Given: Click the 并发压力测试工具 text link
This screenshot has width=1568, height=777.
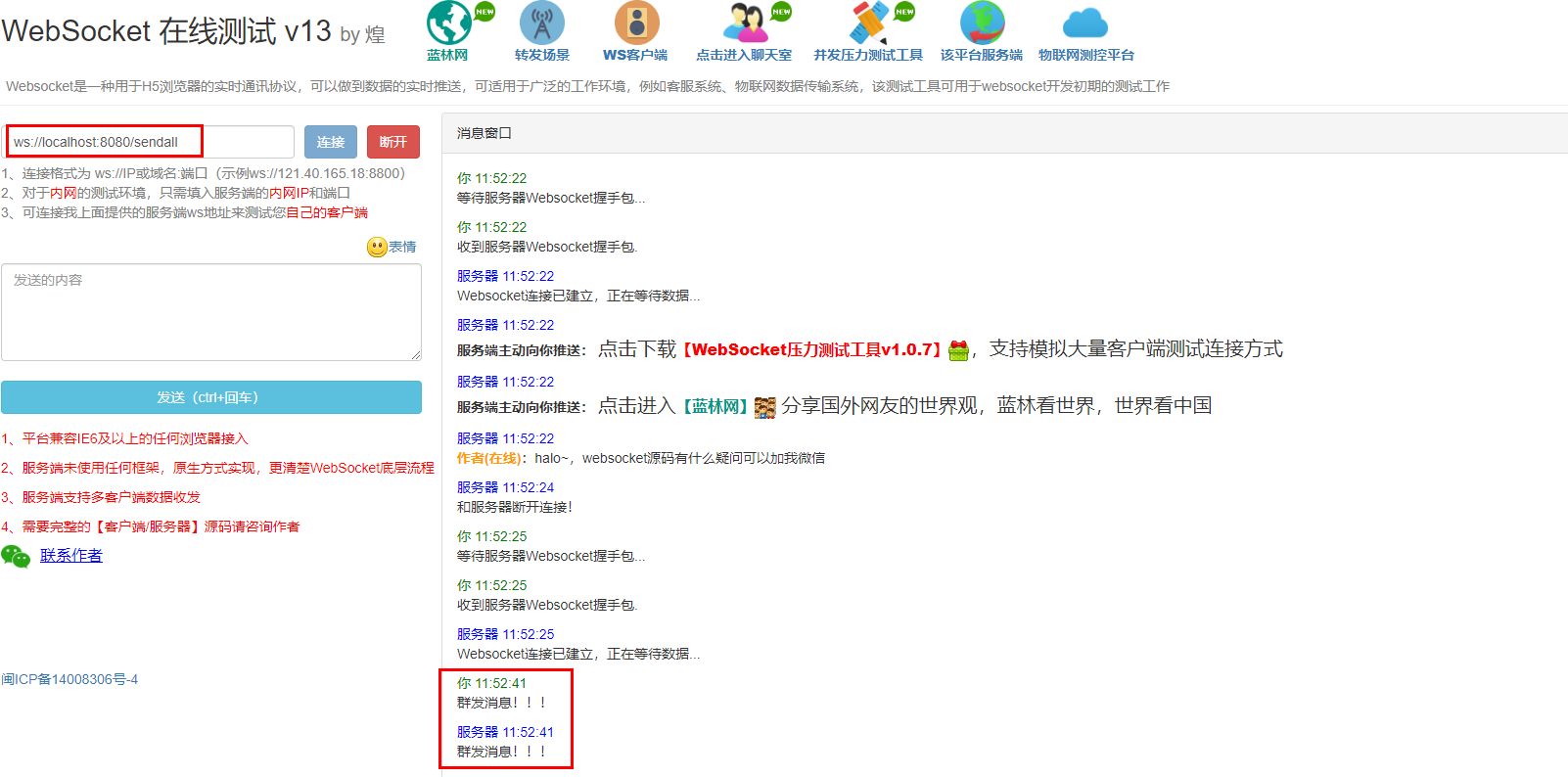Looking at the screenshot, I should pyautogui.click(x=868, y=56).
